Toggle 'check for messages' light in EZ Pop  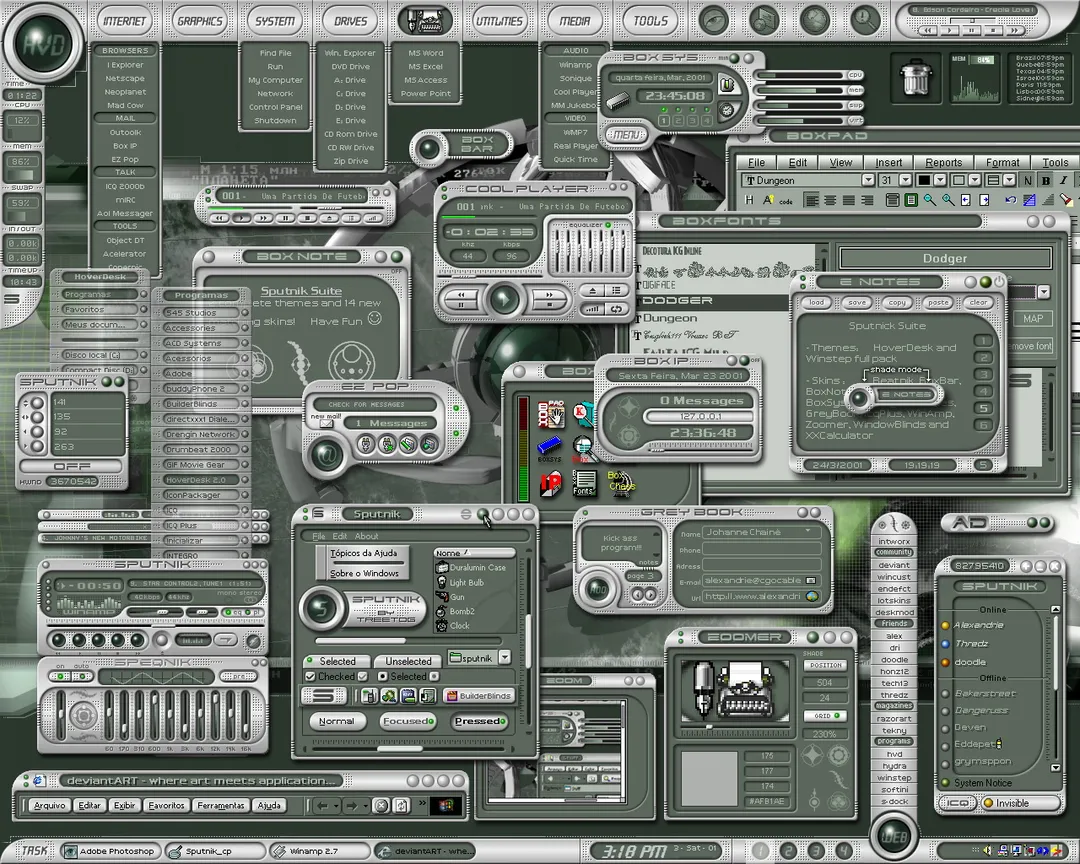456,409
